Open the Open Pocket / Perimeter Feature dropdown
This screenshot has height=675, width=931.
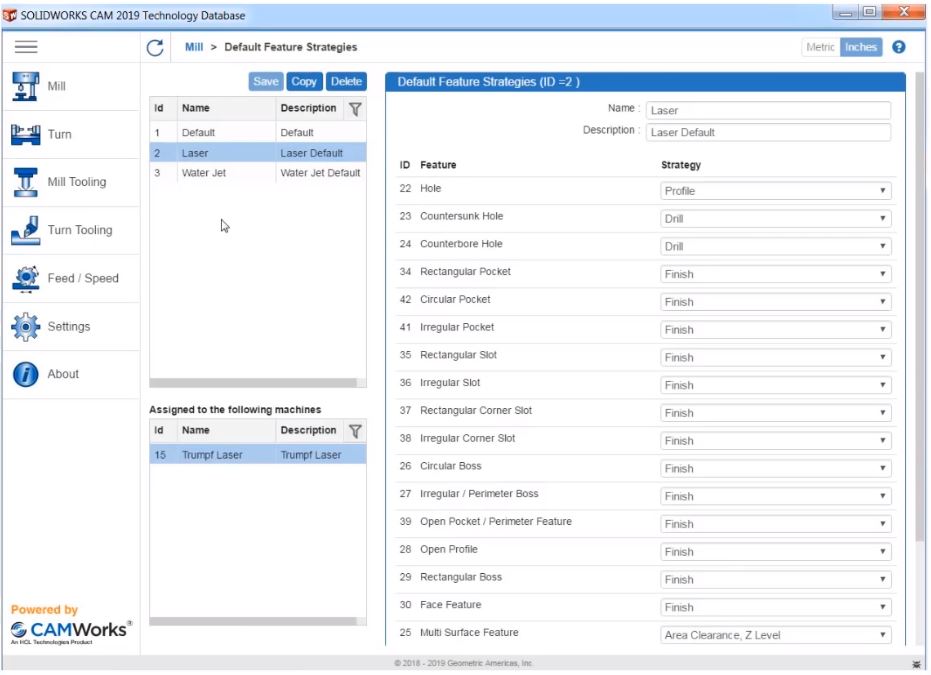777,525
